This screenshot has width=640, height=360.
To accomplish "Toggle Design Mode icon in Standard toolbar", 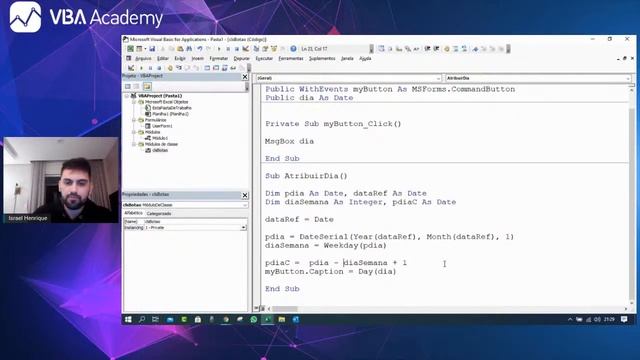I will pyautogui.click(x=245, y=49).
